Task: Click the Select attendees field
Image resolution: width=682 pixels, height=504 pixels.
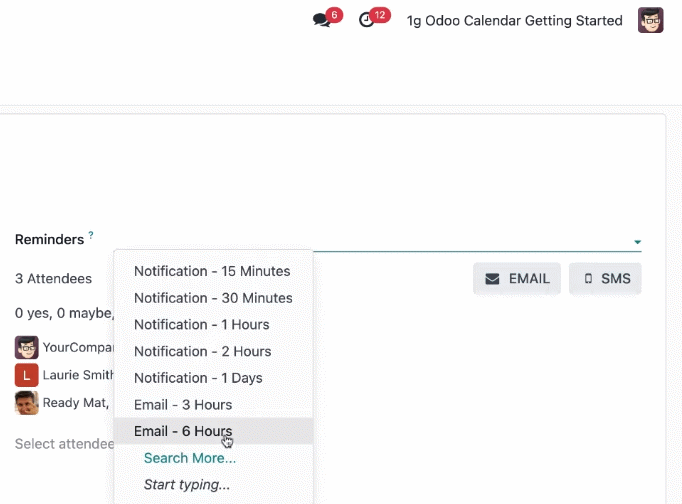Action: [64, 444]
